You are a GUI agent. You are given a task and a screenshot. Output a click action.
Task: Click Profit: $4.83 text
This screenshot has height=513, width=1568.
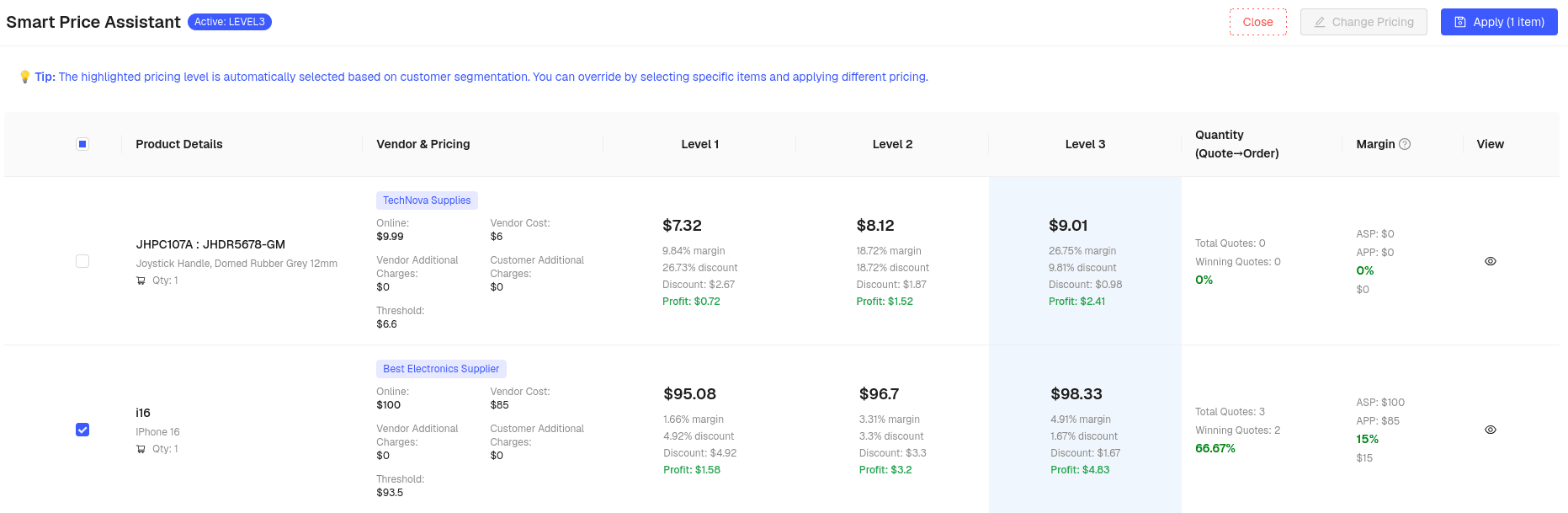(1080, 470)
